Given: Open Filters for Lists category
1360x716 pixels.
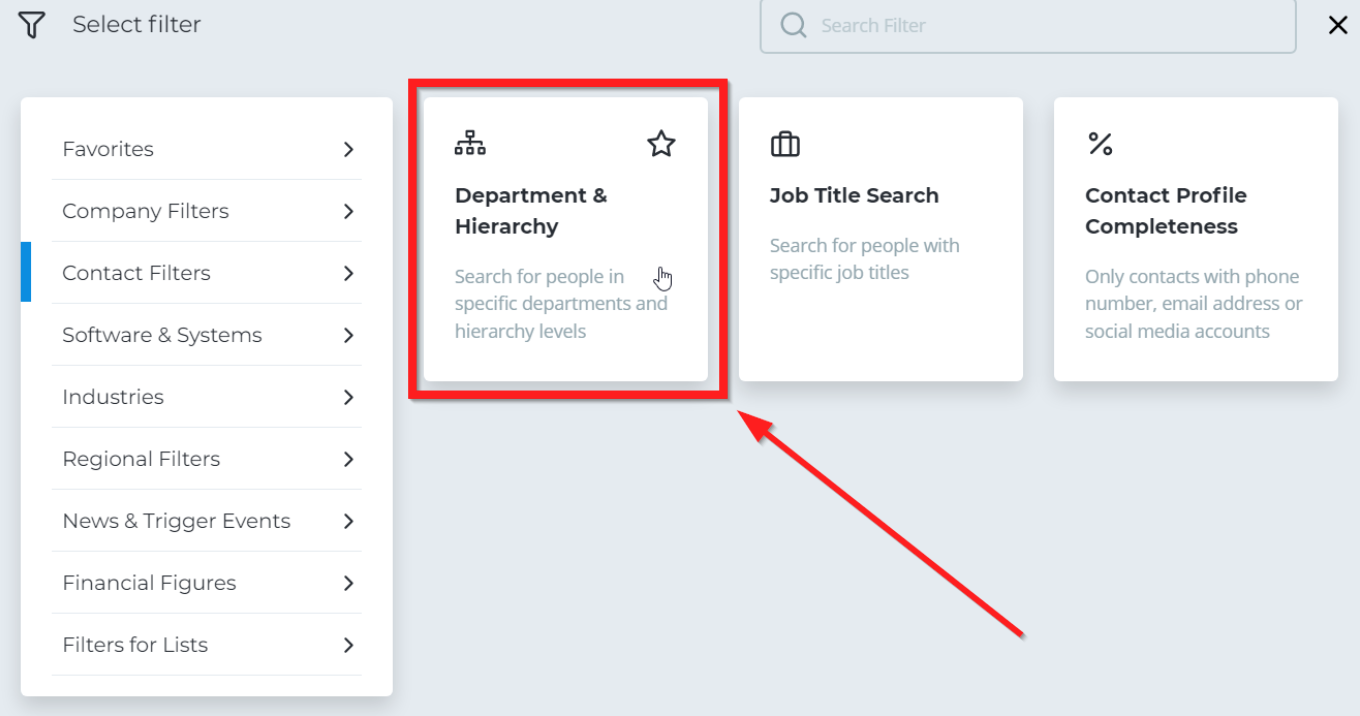Looking at the screenshot, I should coord(207,645).
